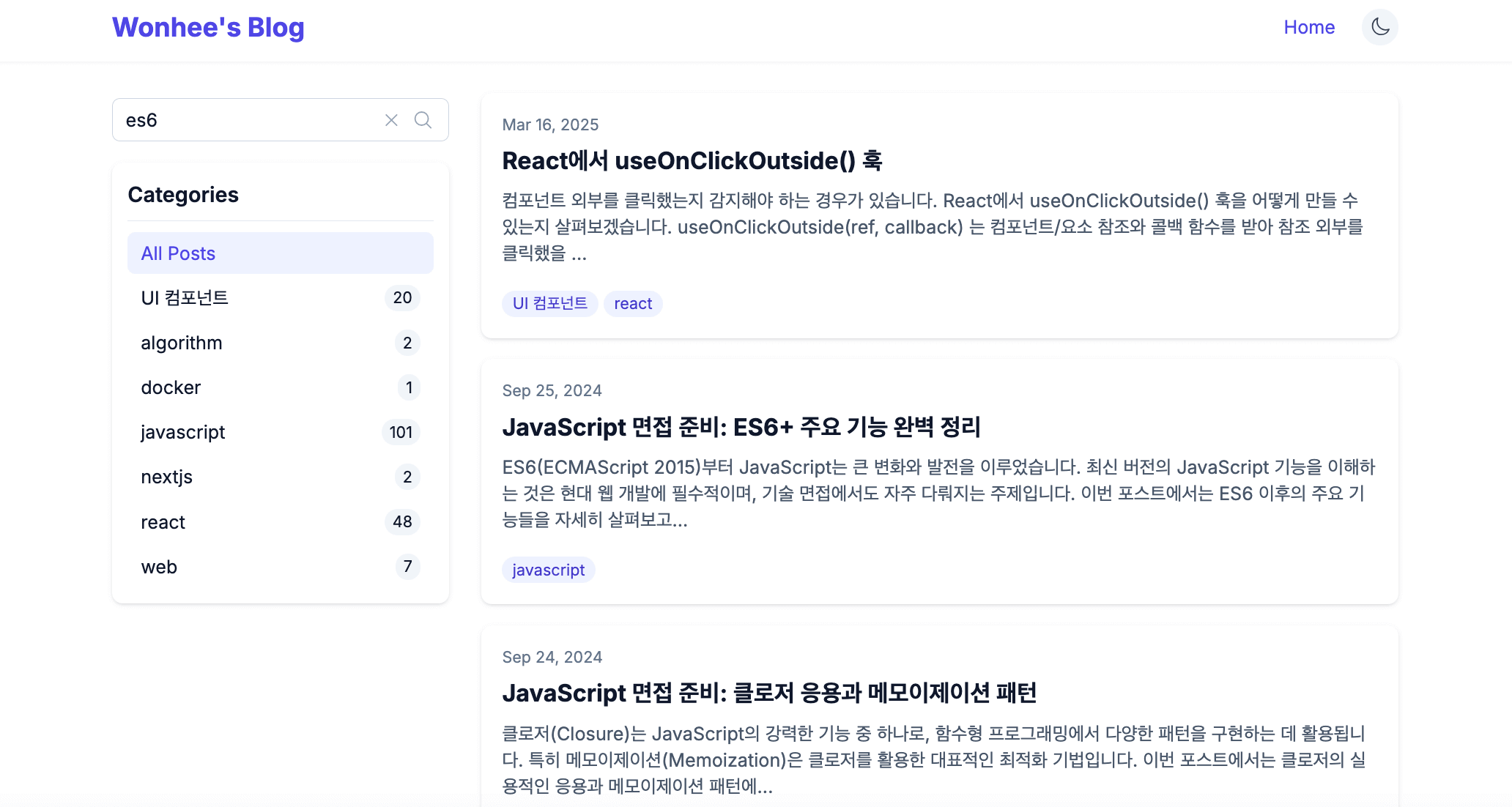Click the Sep 25, 2024 date text
The width and height of the screenshot is (1512, 807).
pyautogui.click(x=552, y=390)
